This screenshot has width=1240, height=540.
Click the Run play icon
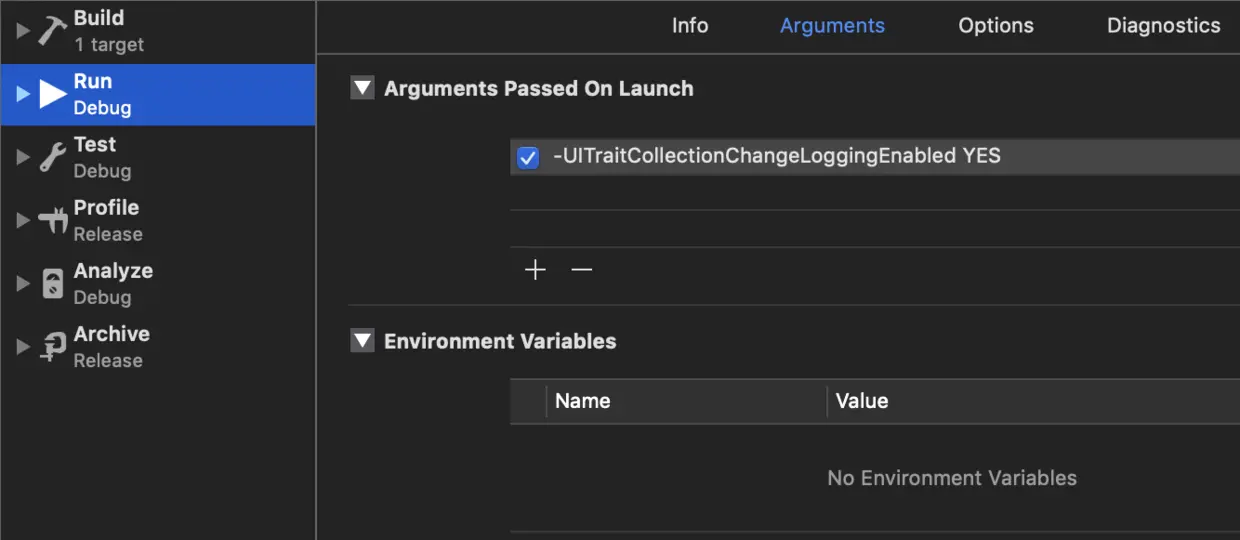pos(53,94)
